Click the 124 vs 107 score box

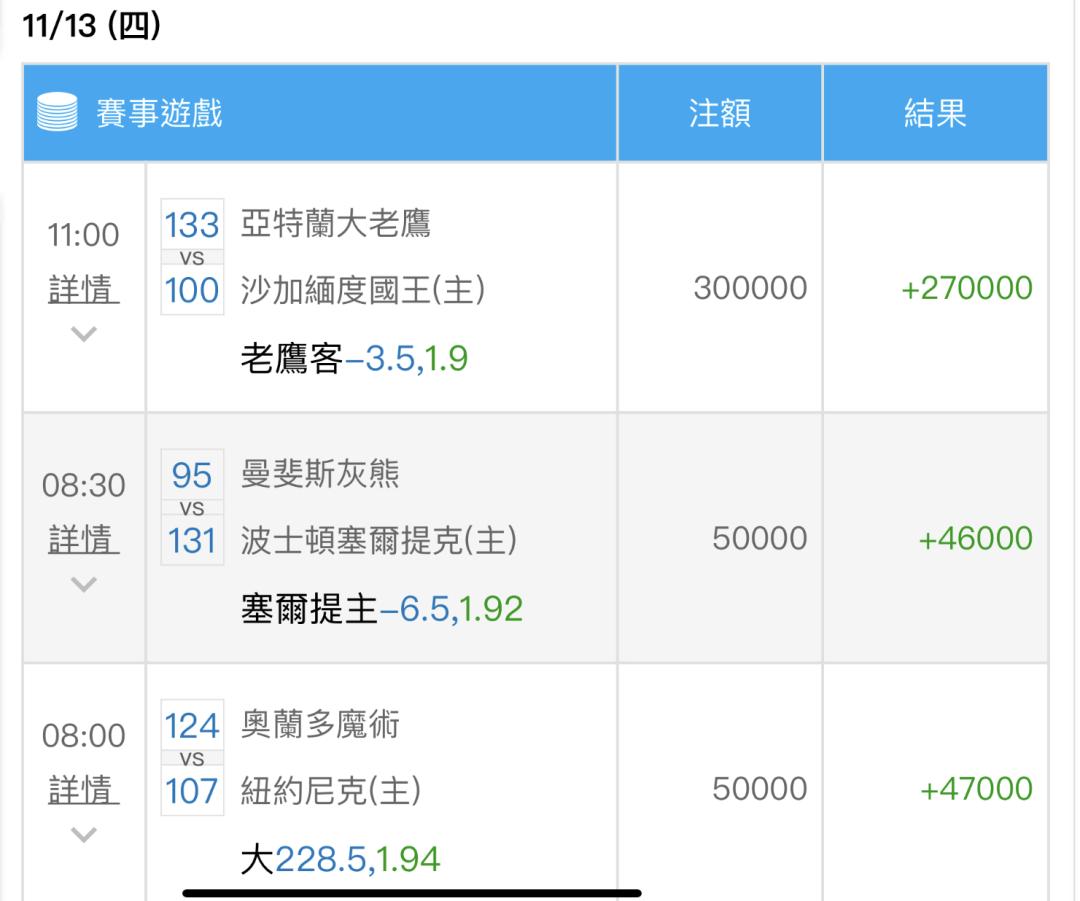click(x=192, y=757)
